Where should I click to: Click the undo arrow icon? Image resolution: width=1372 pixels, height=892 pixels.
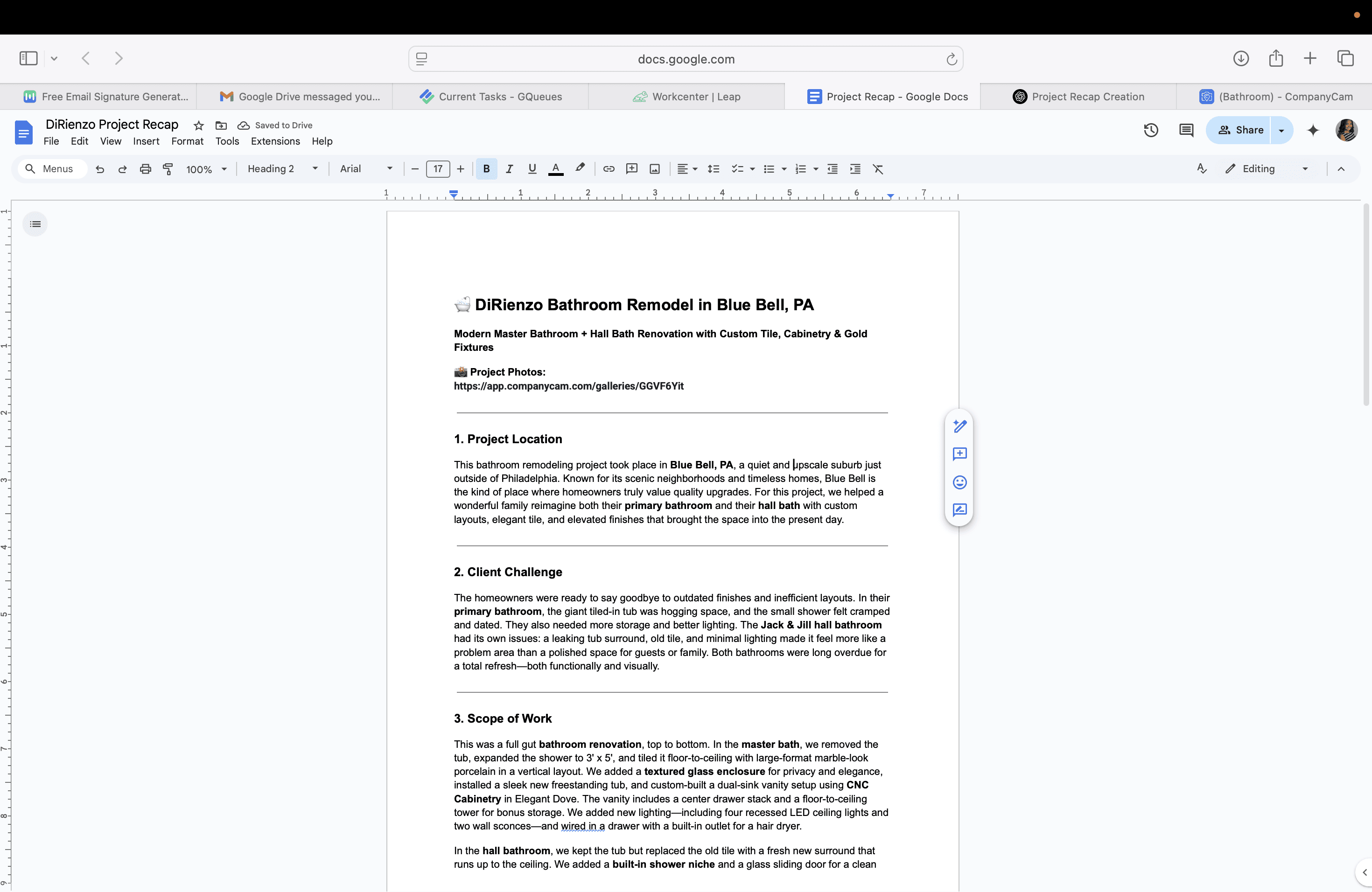pyautogui.click(x=100, y=169)
